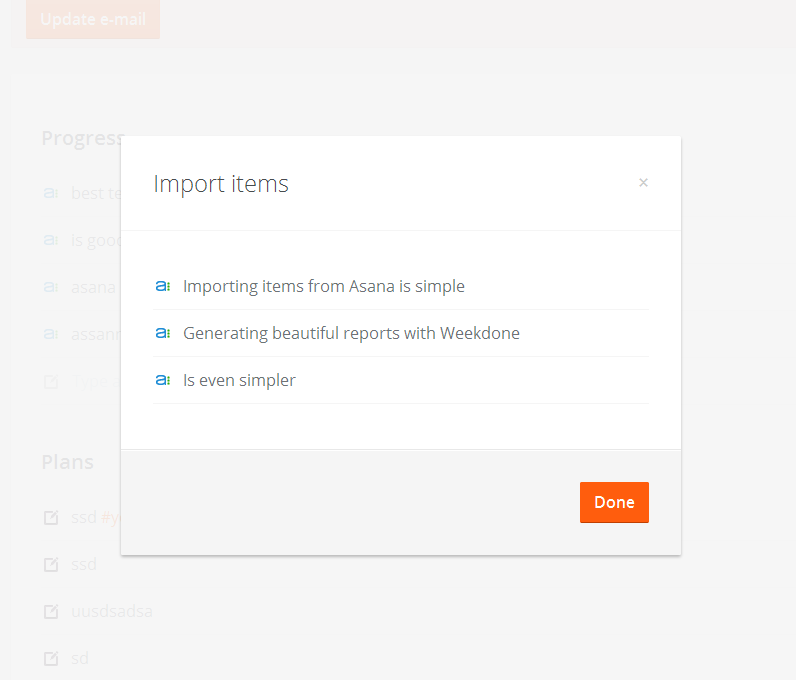Click edit icon beside 'sd' plan

(51, 658)
